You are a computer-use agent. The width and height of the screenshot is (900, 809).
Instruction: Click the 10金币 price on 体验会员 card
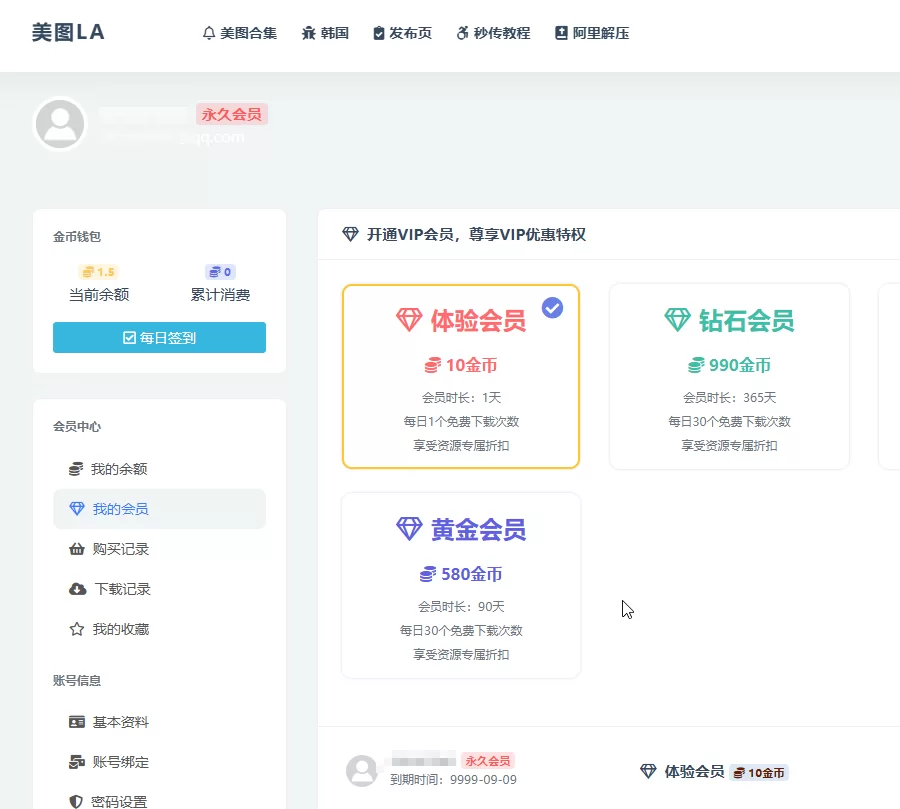point(461,365)
